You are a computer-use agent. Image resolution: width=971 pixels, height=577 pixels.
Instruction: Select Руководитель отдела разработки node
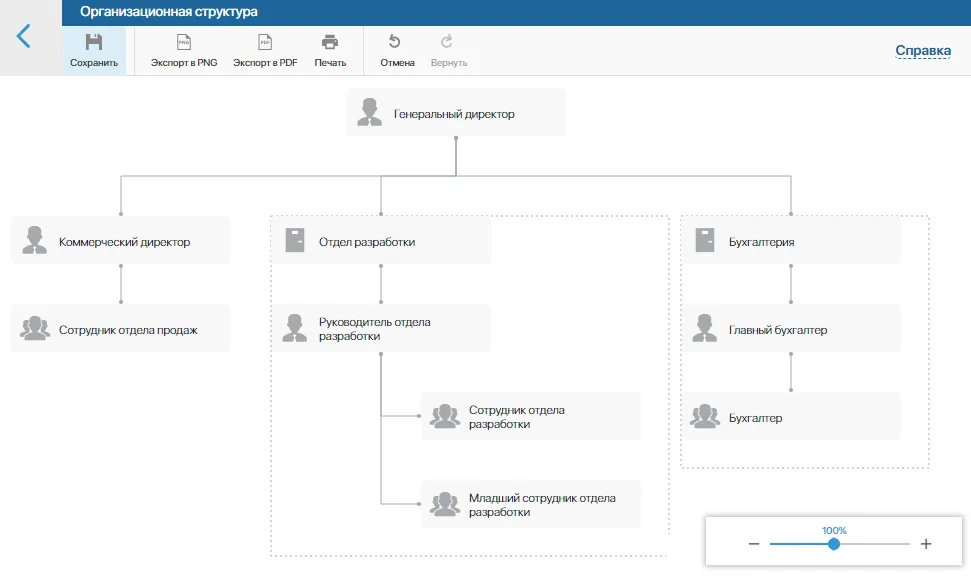381,329
